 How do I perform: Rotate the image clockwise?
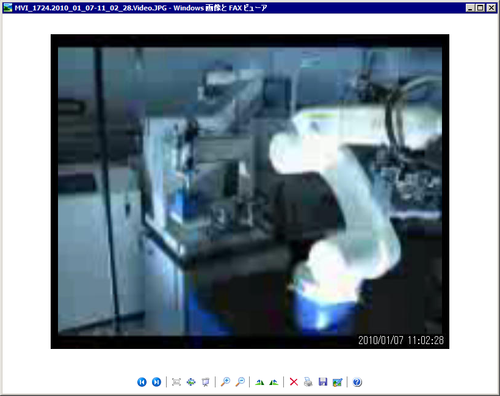(259, 382)
